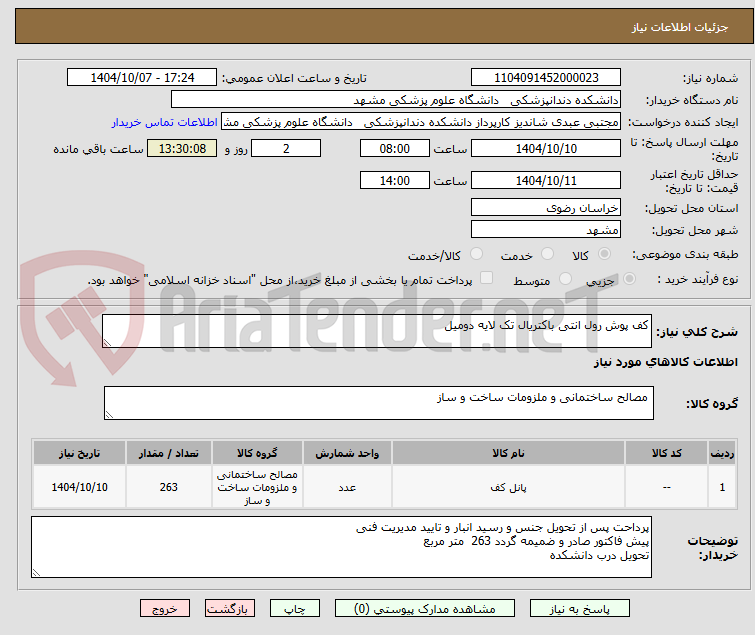Click the توضیحات خریدار text area
755x635 pixels.
coord(341,547)
